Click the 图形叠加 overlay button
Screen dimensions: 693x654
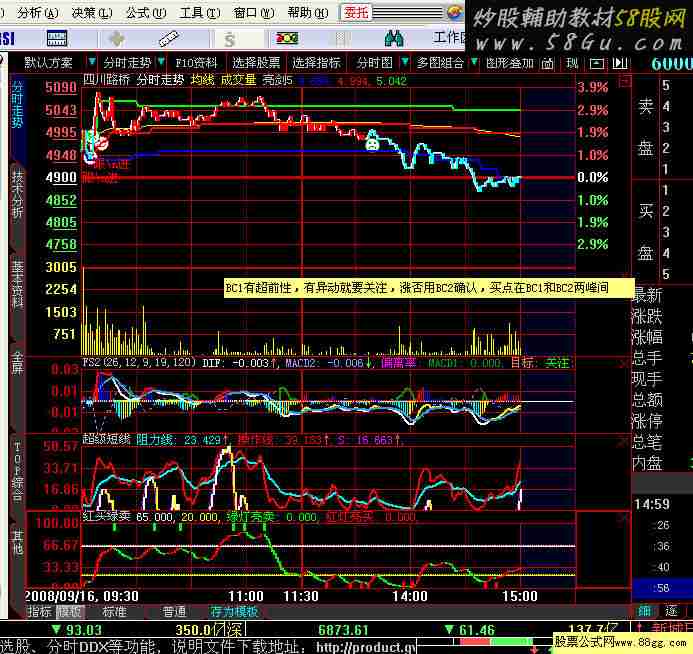(510, 63)
